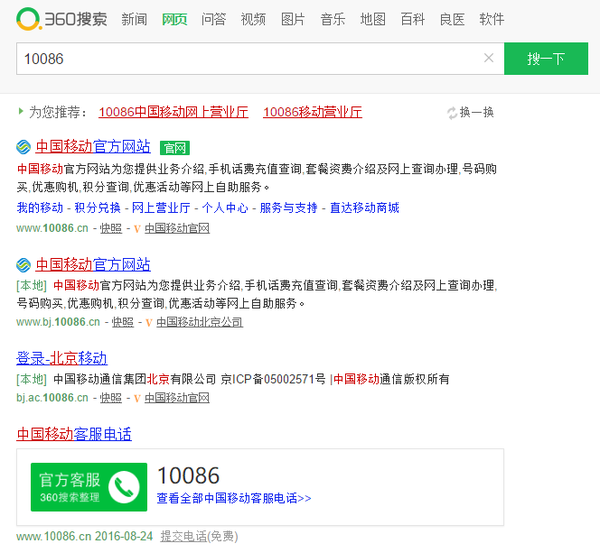This screenshot has width=600, height=553.
Task: Click the V icon on the www.10086.cn result line
Action: point(137,229)
